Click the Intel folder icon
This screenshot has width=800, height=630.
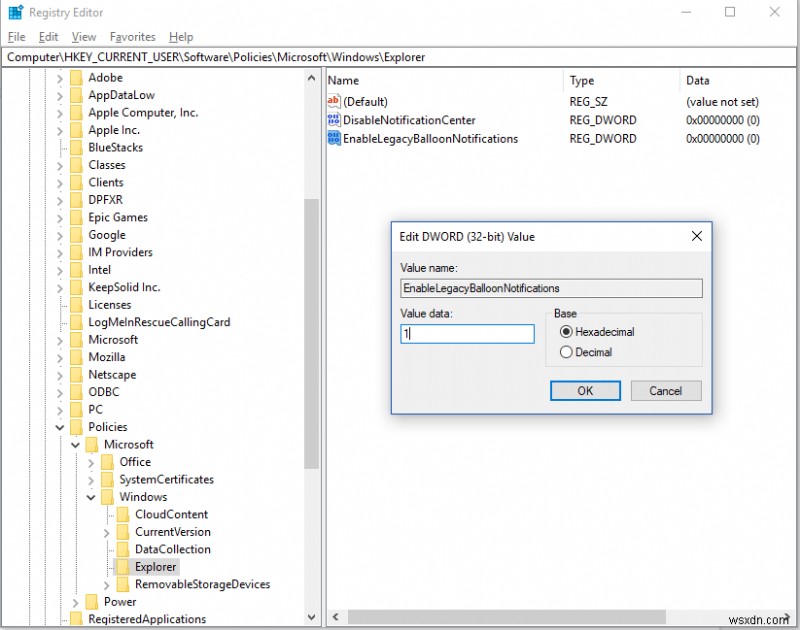[x=76, y=270]
